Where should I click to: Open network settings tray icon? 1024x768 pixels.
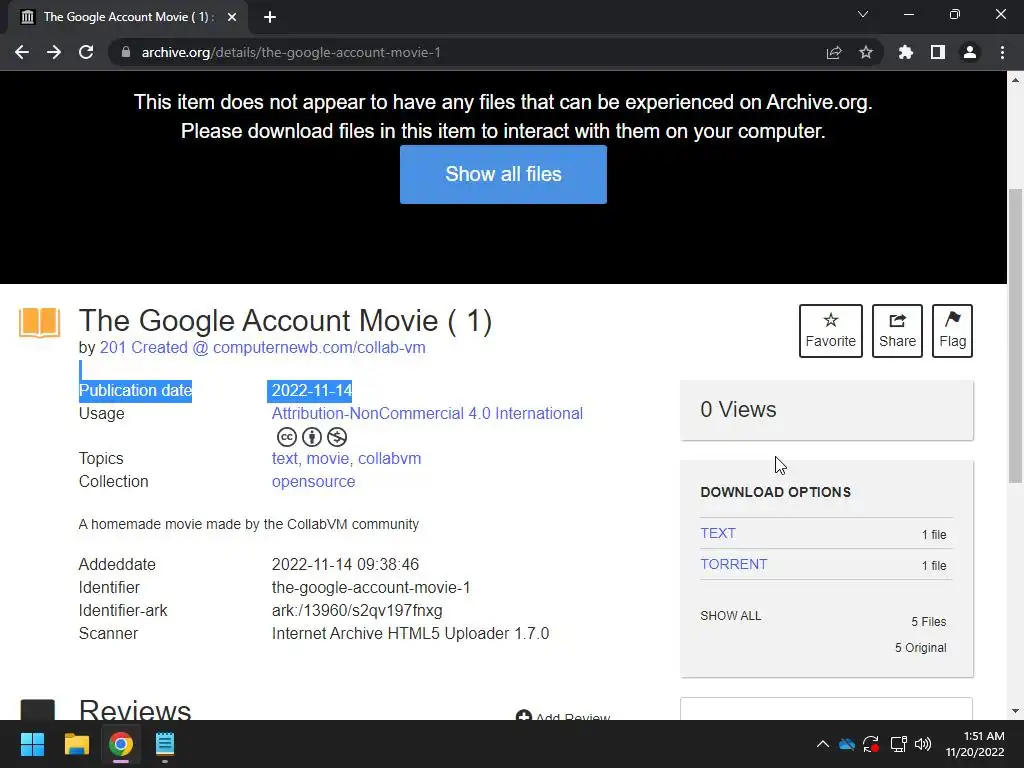(x=899, y=744)
